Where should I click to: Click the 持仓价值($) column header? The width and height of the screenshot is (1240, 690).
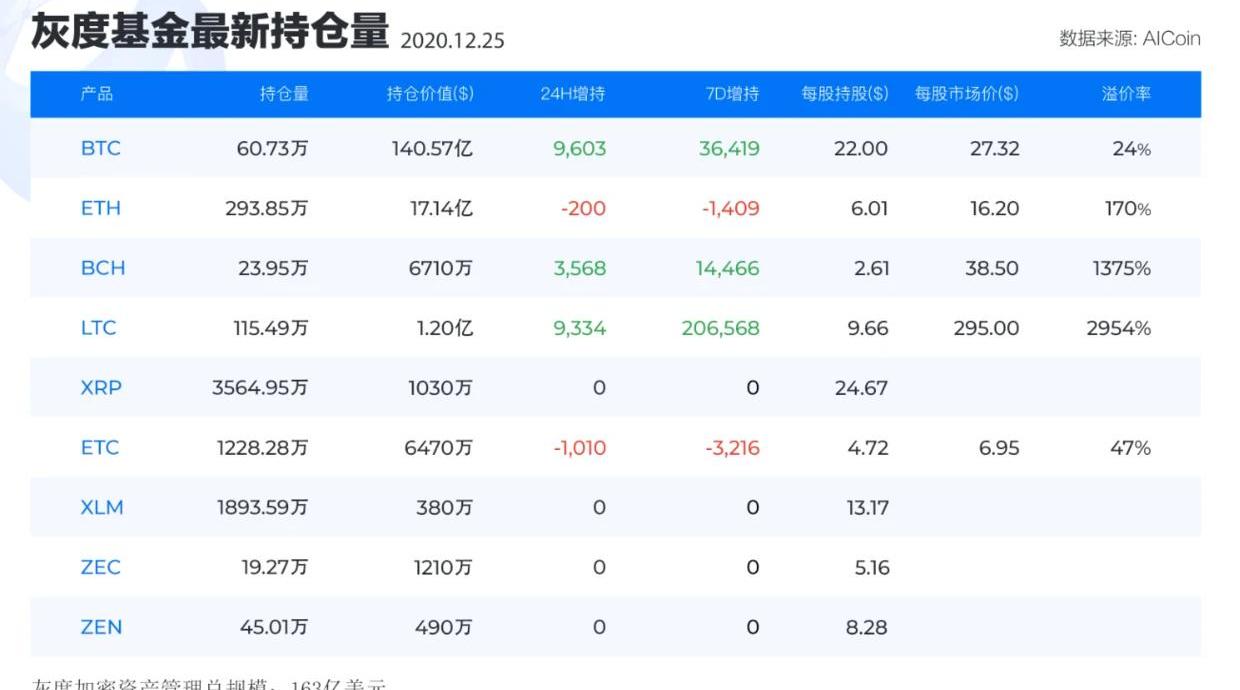click(x=430, y=94)
